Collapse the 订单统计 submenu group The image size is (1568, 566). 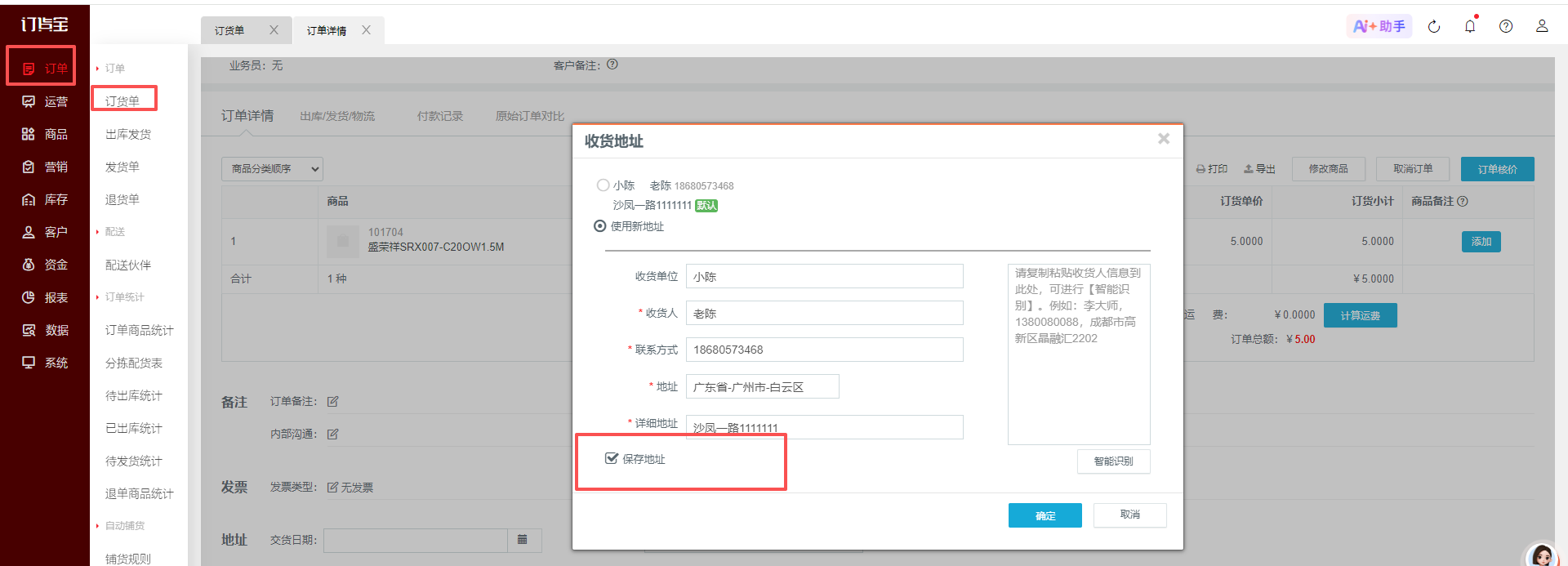point(120,297)
